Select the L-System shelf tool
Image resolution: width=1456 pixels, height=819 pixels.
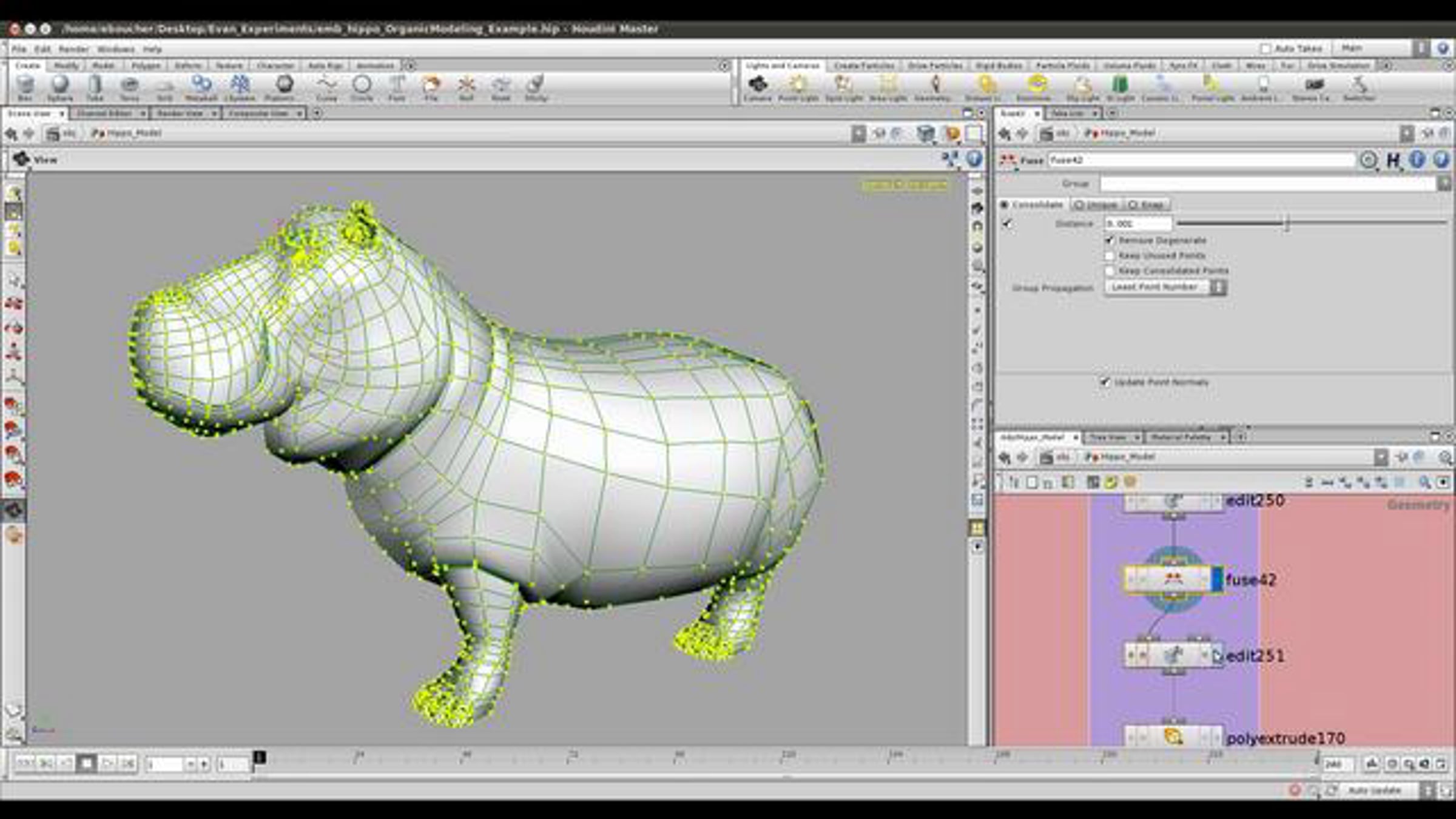[240, 87]
